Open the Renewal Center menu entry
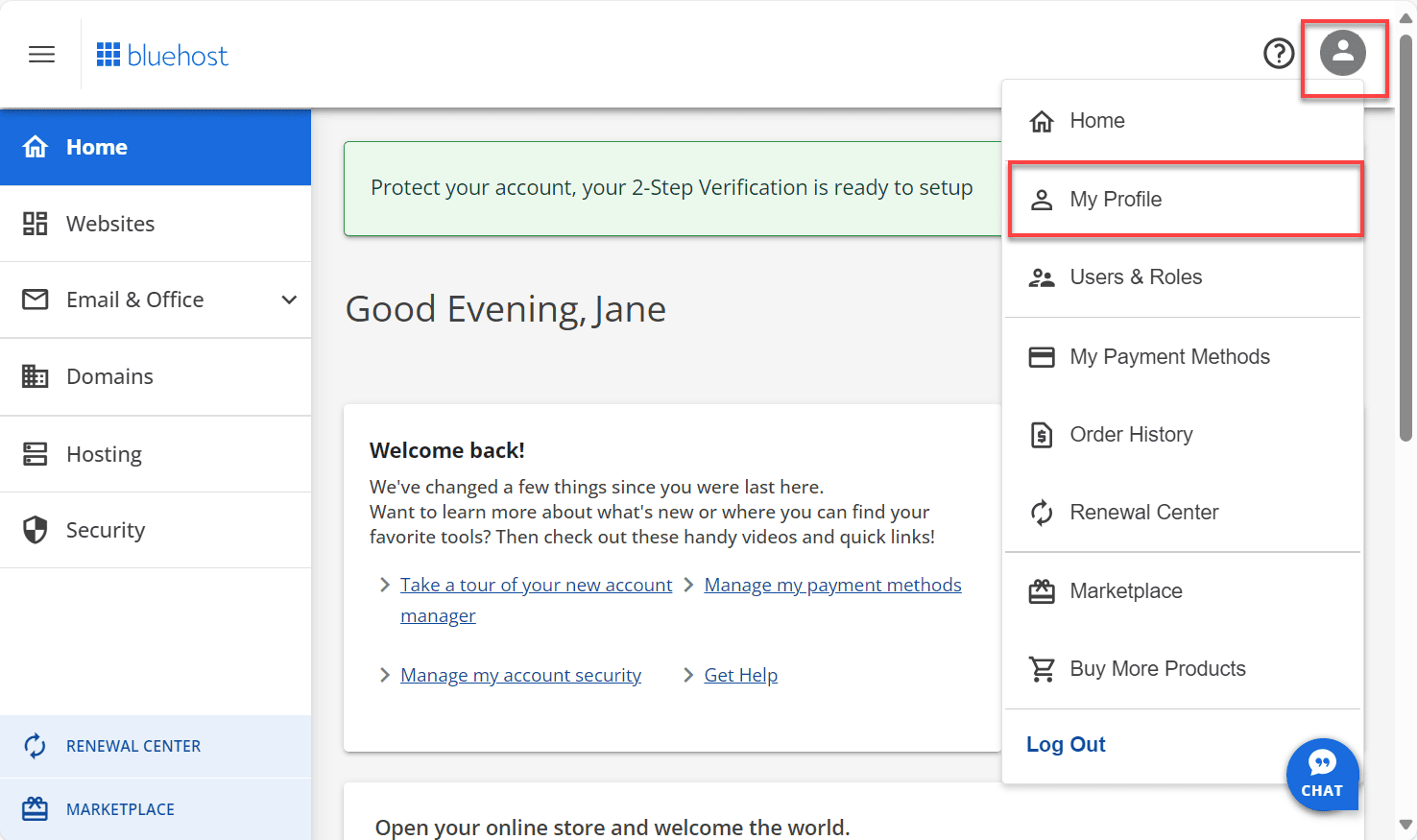Viewport: 1417px width, 840px height. point(1144,512)
